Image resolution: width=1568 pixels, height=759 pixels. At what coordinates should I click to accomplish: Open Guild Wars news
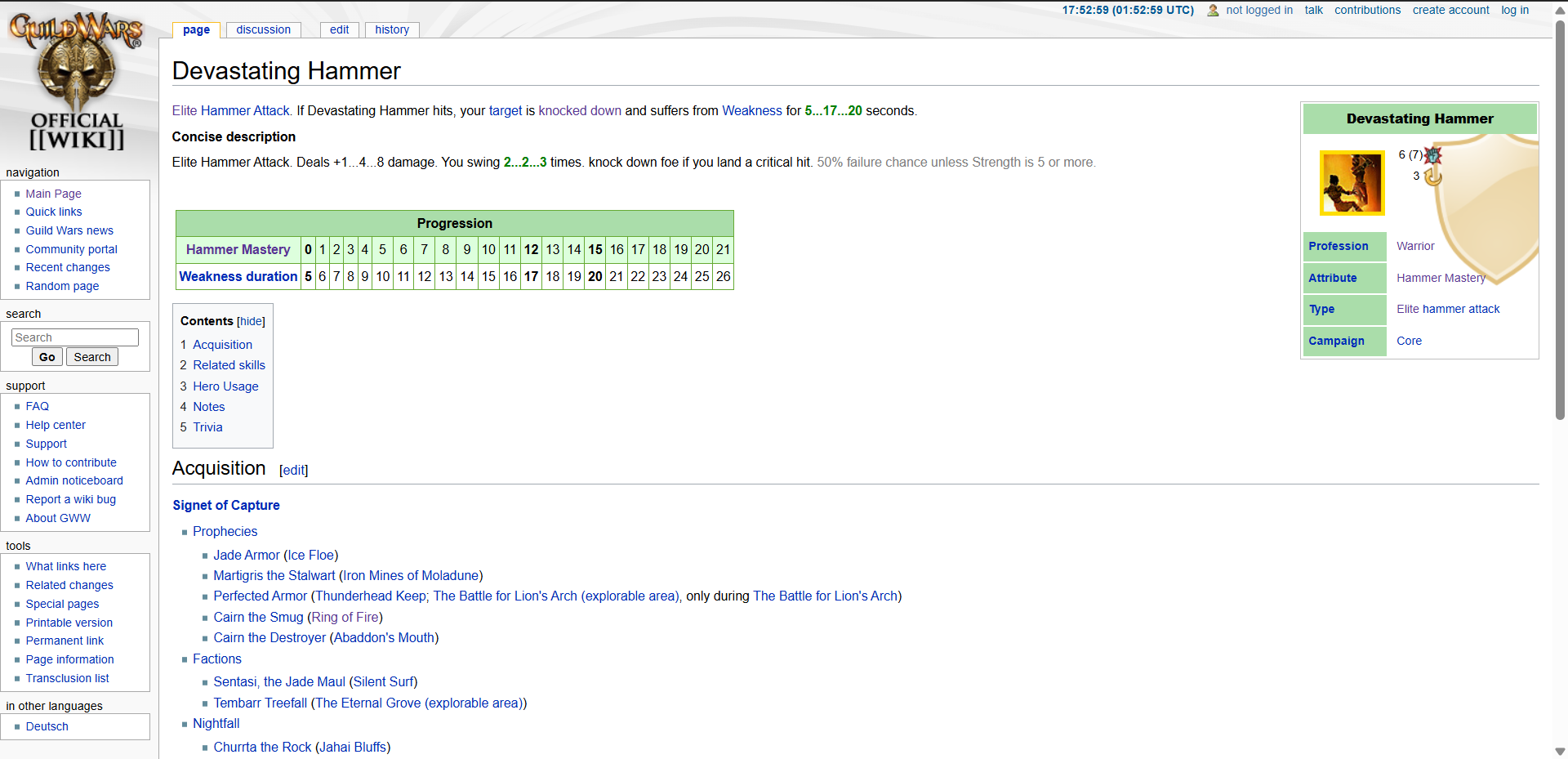click(69, 230)
